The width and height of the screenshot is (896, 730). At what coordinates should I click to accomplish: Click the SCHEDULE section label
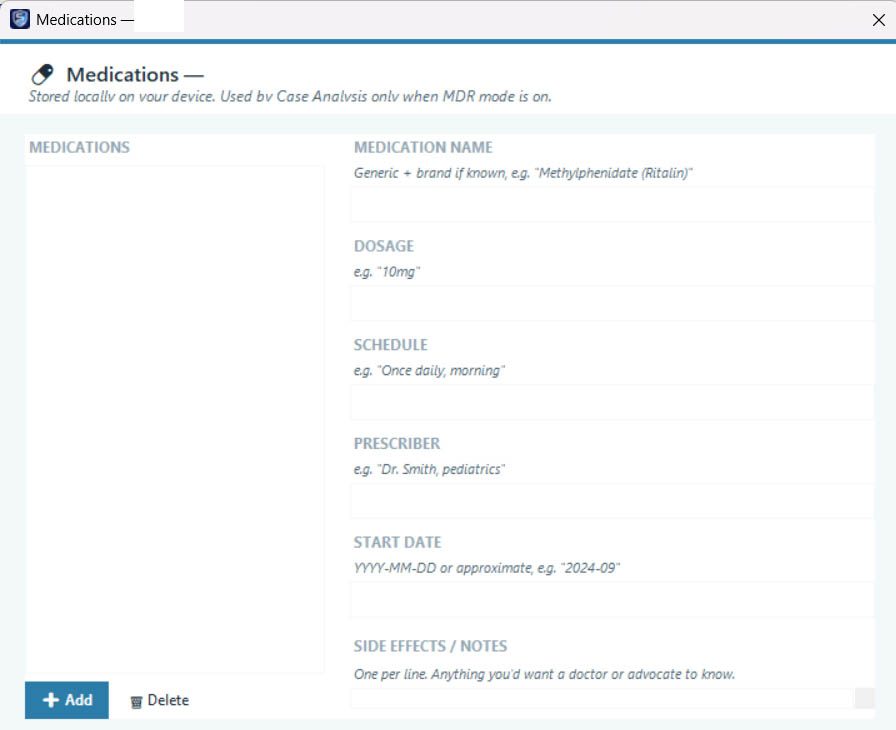pyautogui.click(x=390, y=345)
